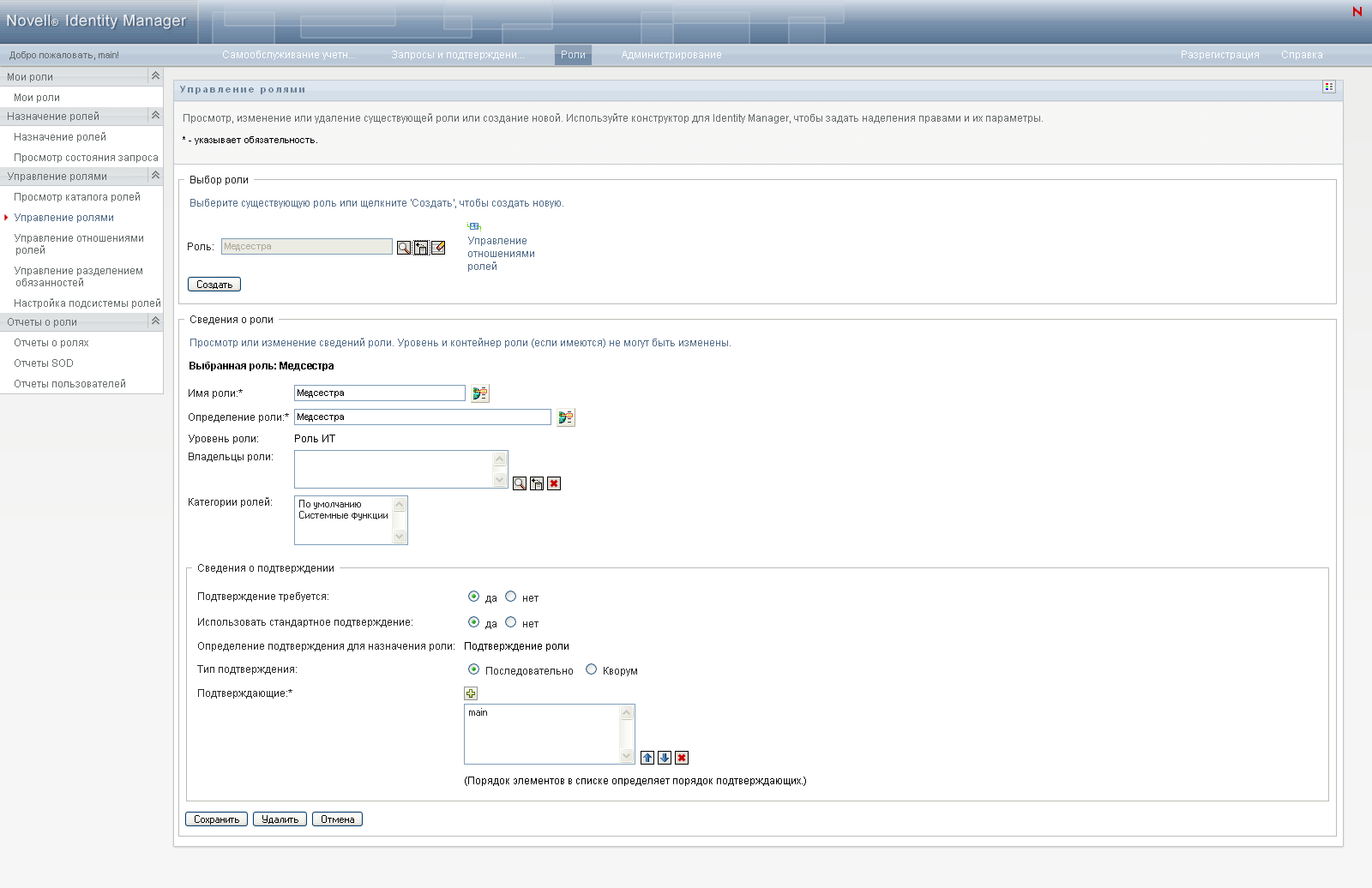Open Назначение ролей sidebar item
Viewport: 1372px width, 888px height.
[x=60, y=137]
